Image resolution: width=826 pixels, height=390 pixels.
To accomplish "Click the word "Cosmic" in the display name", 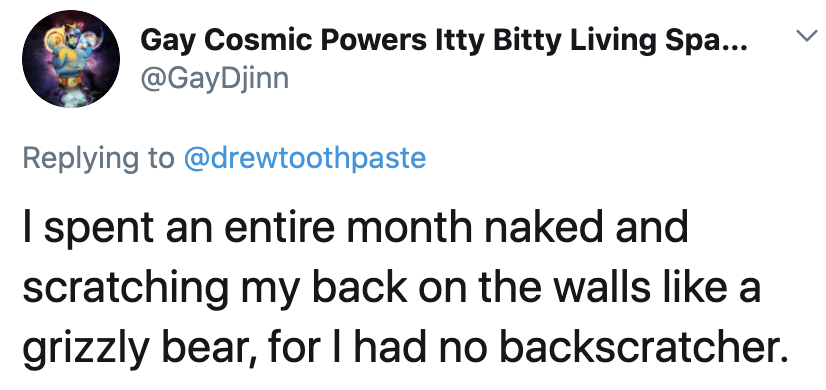I will pos(255,40).
